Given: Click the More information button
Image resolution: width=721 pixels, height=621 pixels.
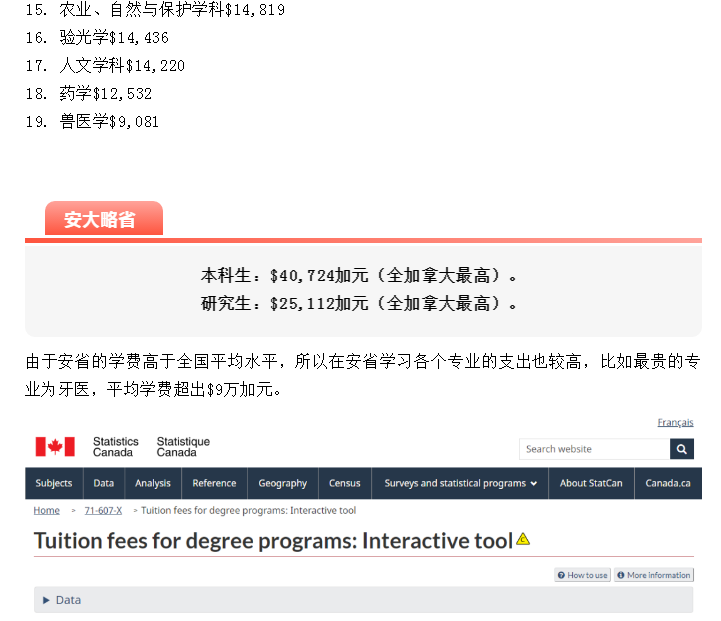Looking at the screenshot, I should point(653,575).
